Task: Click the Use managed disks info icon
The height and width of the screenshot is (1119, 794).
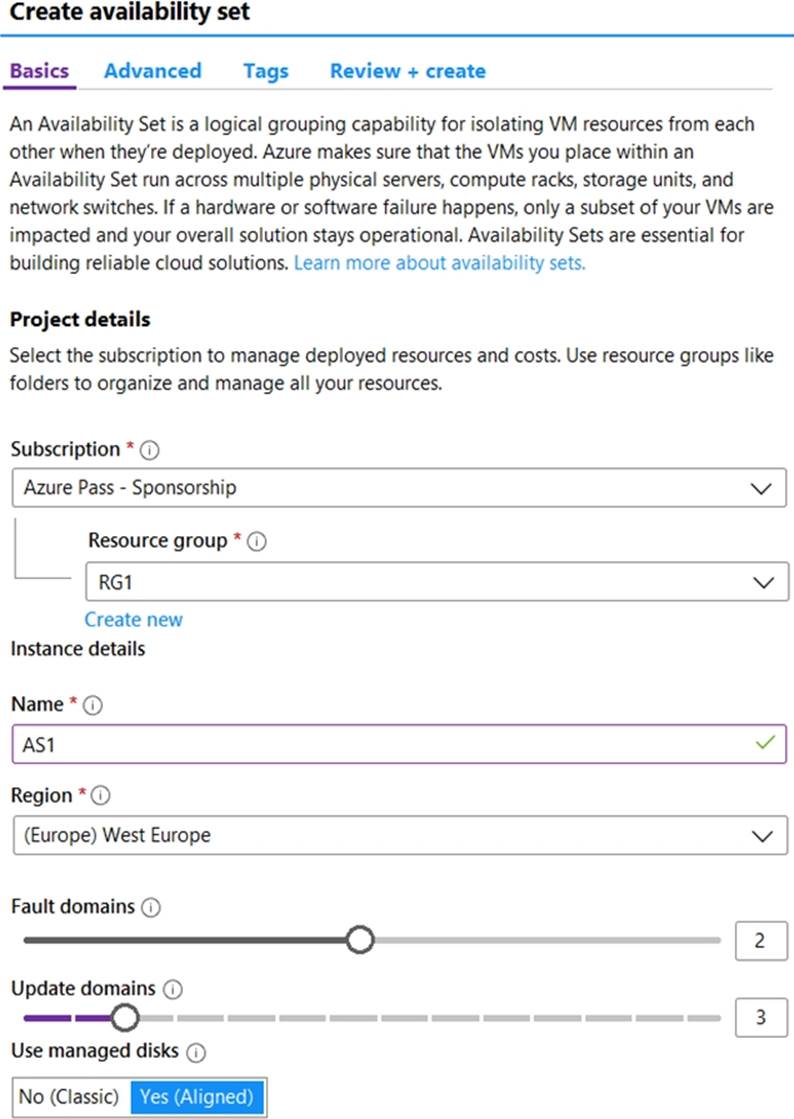Action: (196, 1052)
